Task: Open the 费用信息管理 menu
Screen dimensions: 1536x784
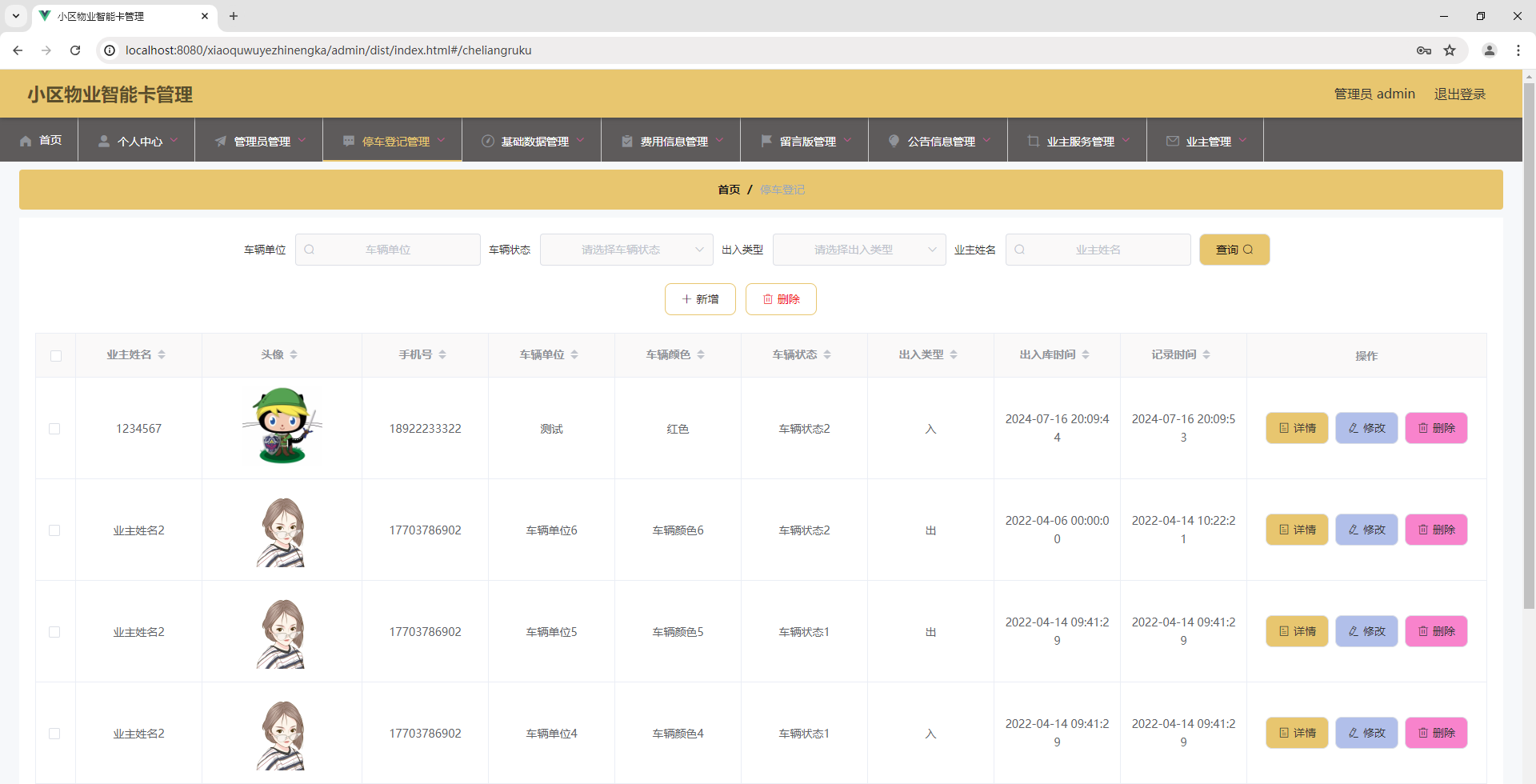Action: [674, 141]
